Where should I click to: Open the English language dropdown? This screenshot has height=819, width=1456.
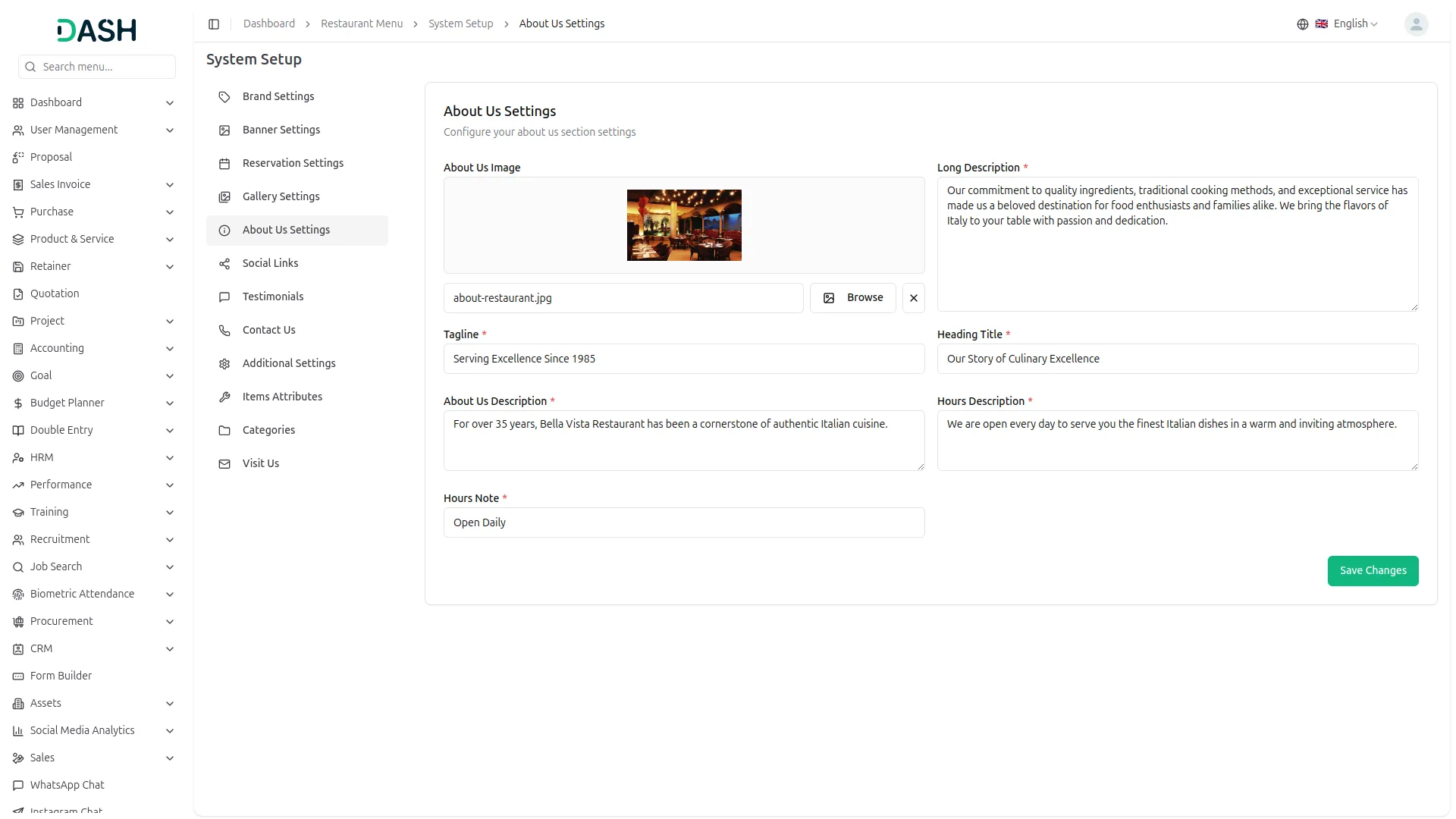(1354, 24)
